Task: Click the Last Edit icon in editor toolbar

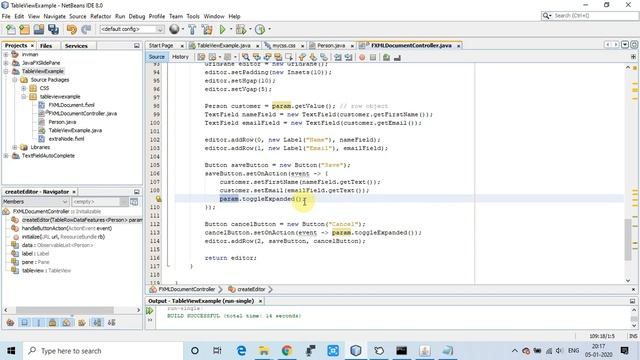Action: point(201,57)
